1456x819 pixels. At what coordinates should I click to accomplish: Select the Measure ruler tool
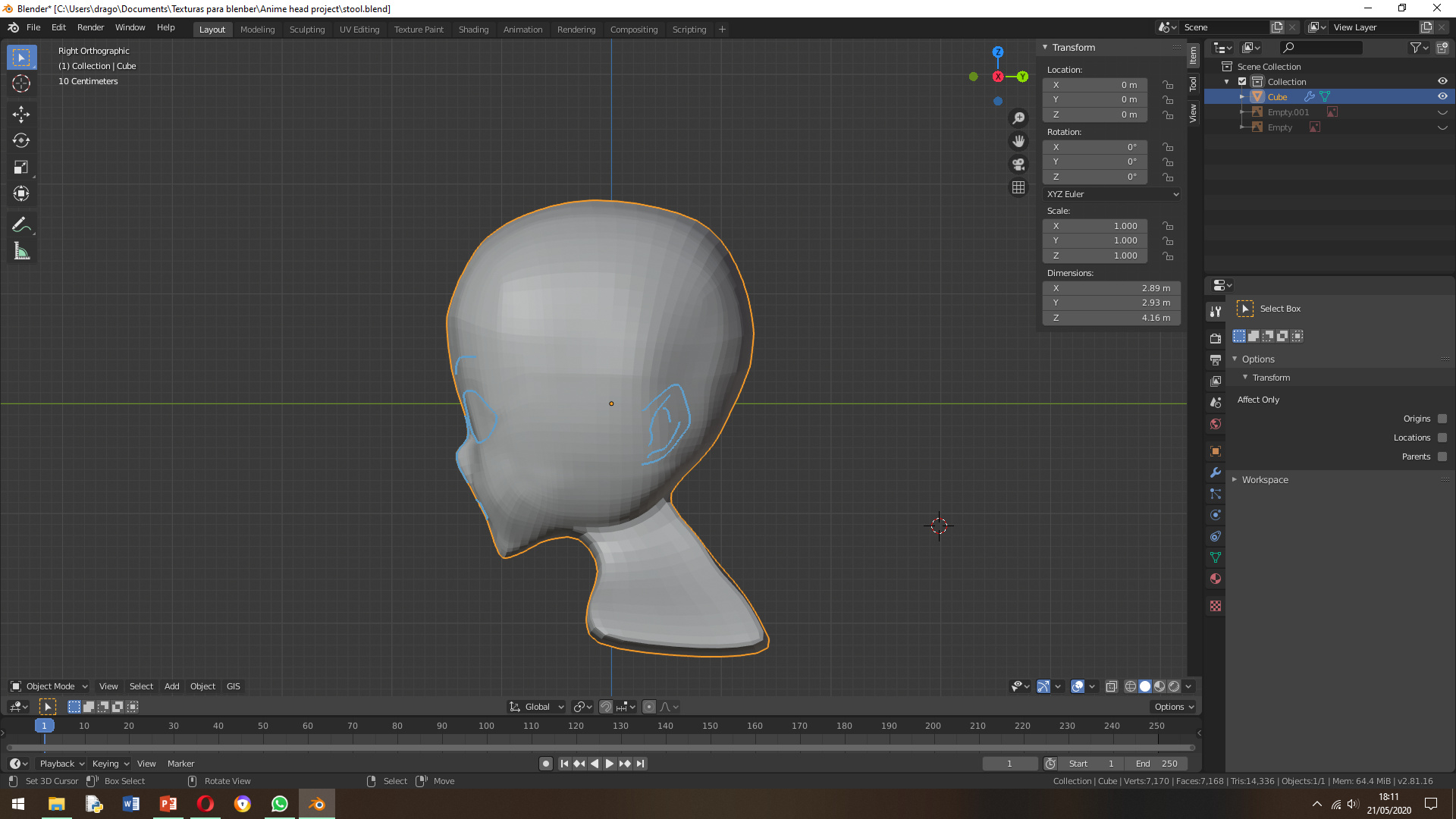(x=21, y=252)
